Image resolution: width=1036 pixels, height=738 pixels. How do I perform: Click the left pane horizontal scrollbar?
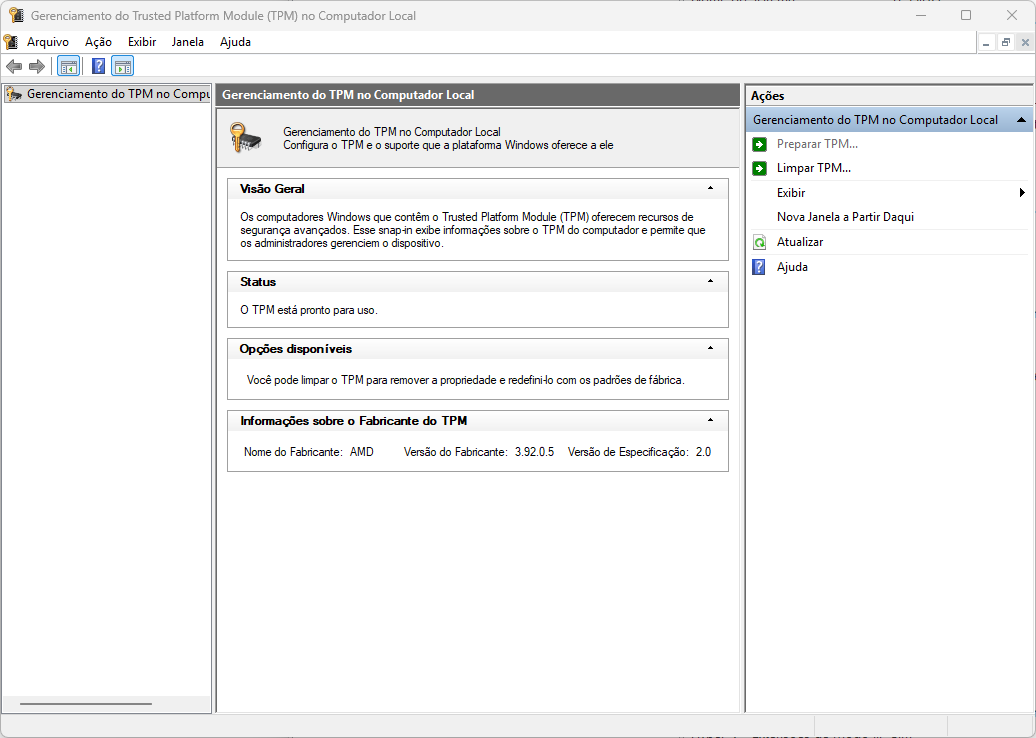(x=85, y=704)
